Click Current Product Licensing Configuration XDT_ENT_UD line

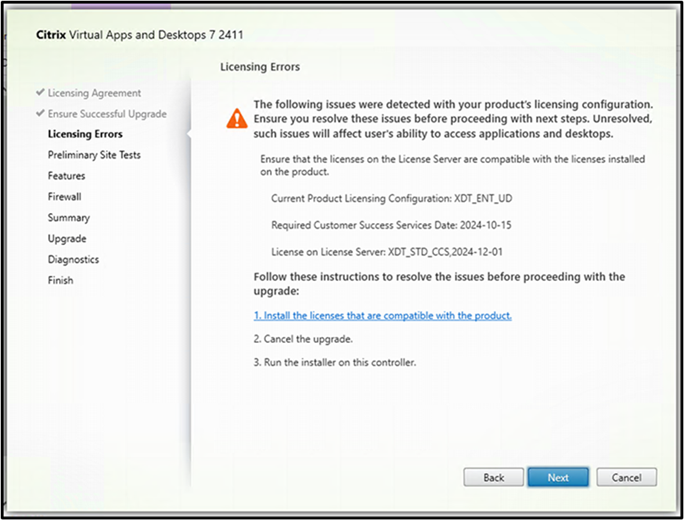pos(392,198)
